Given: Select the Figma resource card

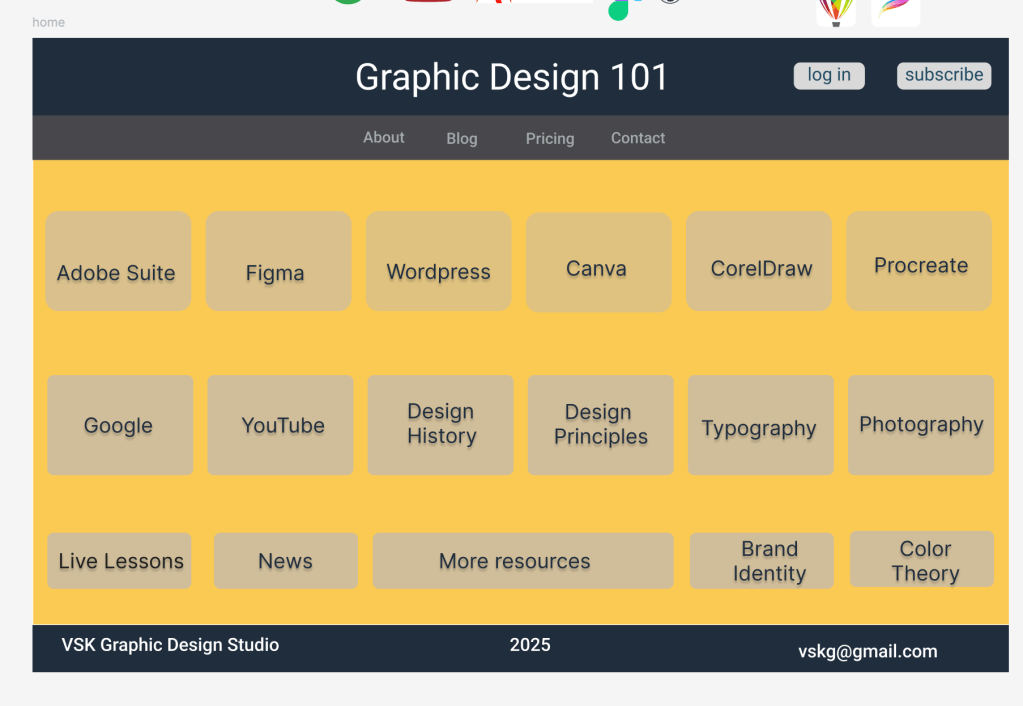Looking at the screenshot, I should [x=278, y=262].
